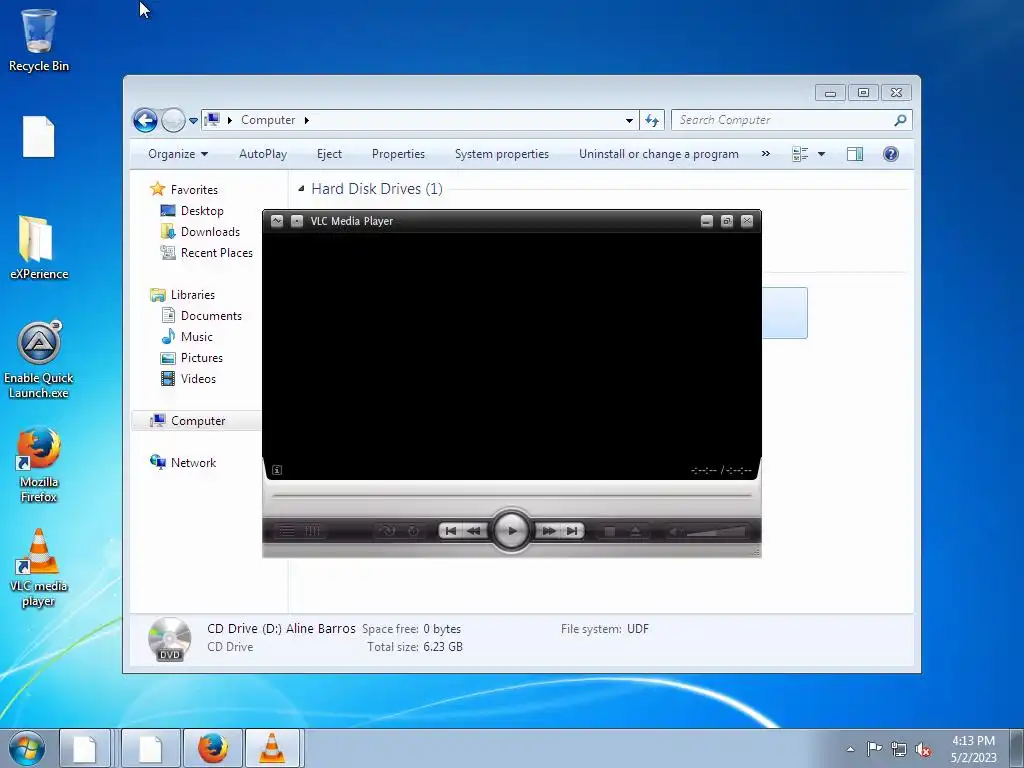Click Computer in the address bar
Screen dimensions: 1024x768
pyautogui.click(x=268, y=120)
